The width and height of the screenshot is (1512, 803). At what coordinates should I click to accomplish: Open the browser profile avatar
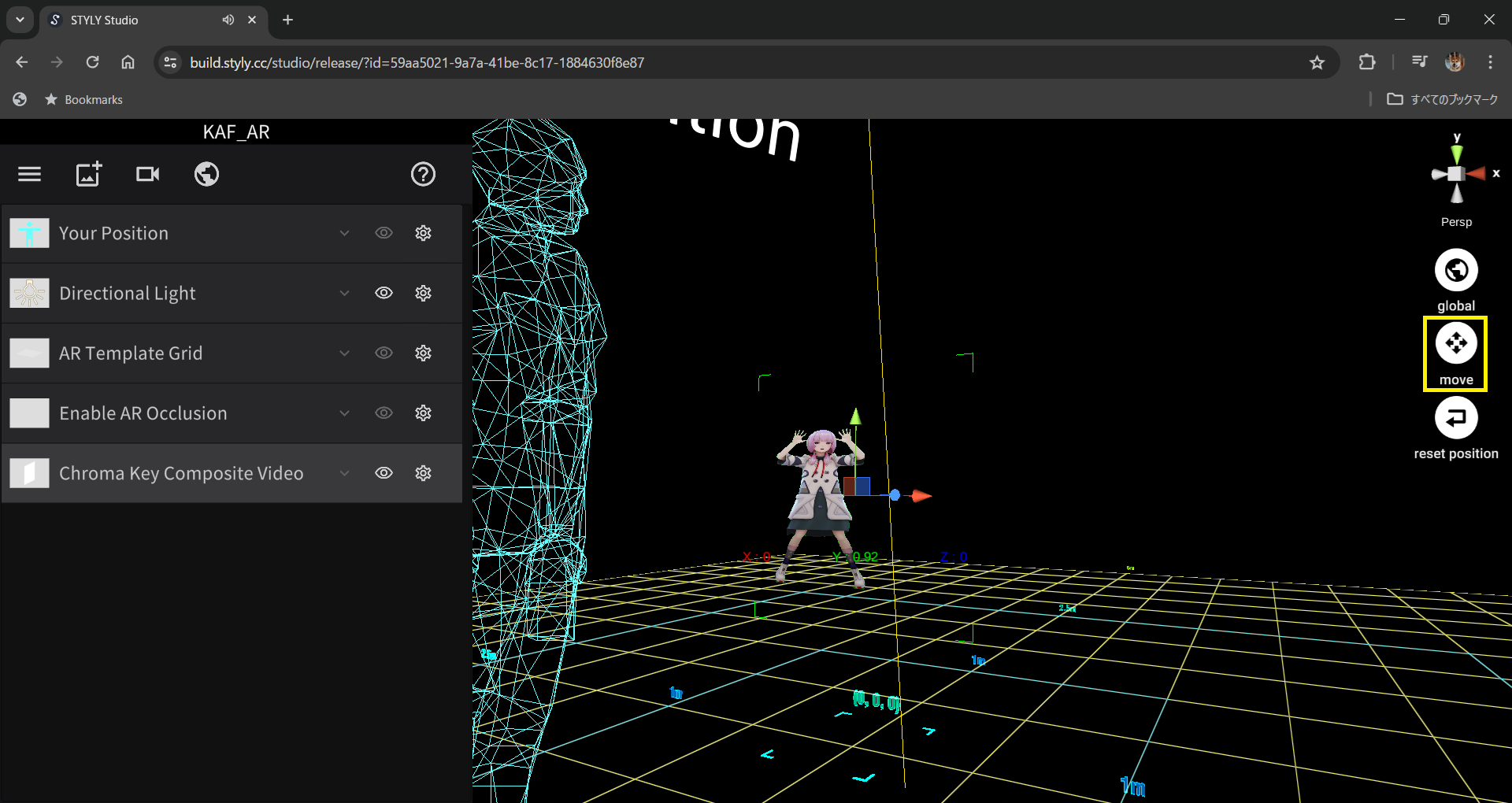(1455, 62)
